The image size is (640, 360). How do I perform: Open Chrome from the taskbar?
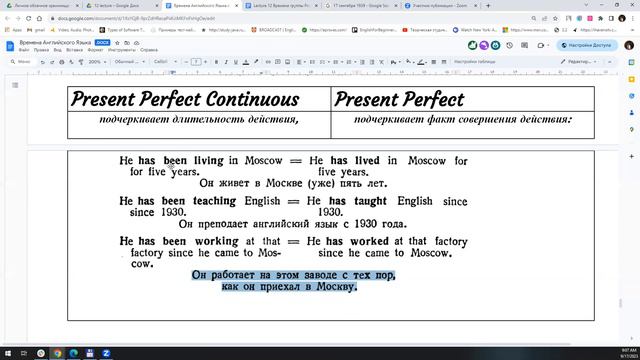tap(58, 353)
